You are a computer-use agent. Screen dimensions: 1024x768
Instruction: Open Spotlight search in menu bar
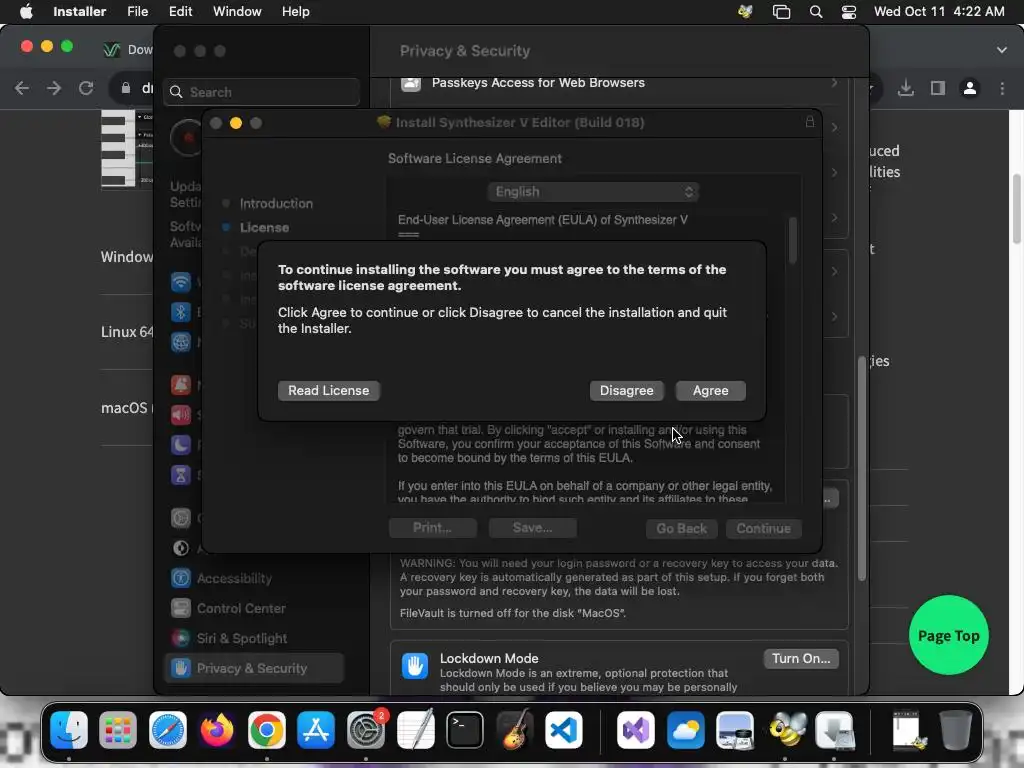click(816, 12)
